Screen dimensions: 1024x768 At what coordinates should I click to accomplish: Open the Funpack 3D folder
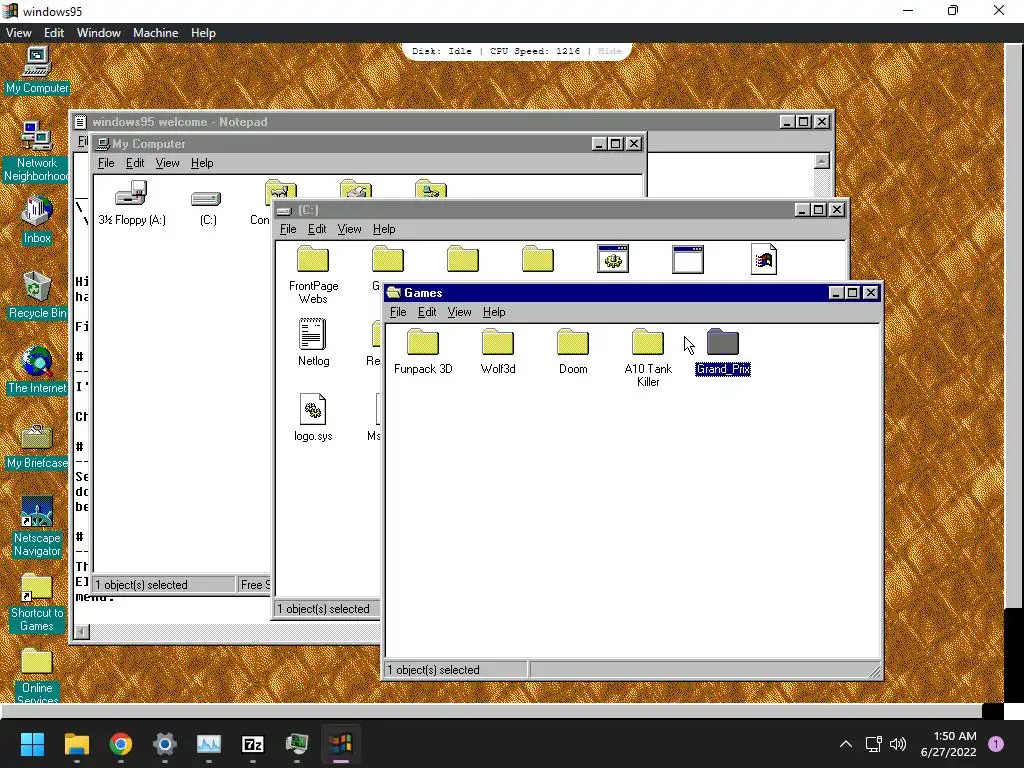point(423,351)
